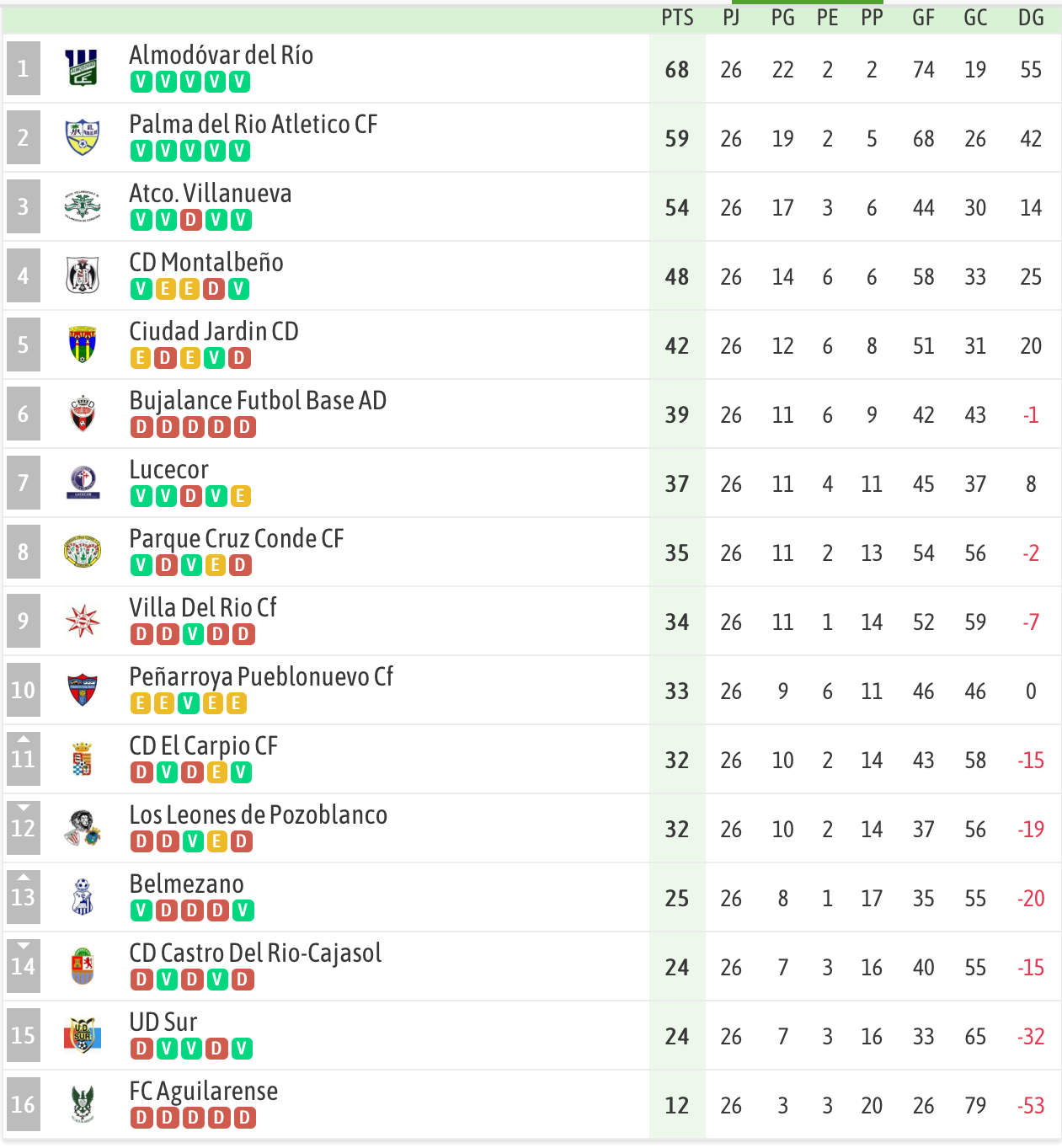Image resolution: width=1062 pixels, height=1148 pixels.
Task: Select the PTS column header
Action: pos(677,18)
